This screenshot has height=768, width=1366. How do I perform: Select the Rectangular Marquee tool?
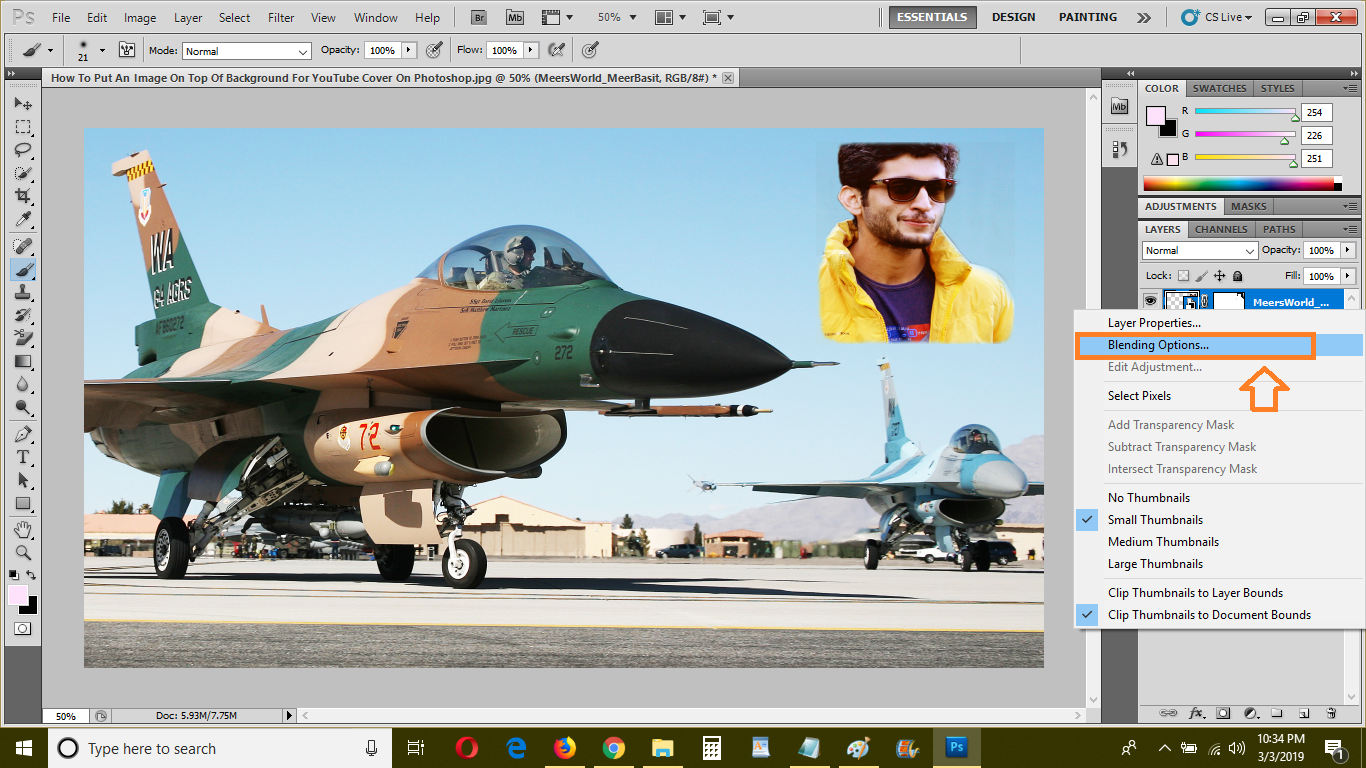pyautogui.click(x=23, y=127)
